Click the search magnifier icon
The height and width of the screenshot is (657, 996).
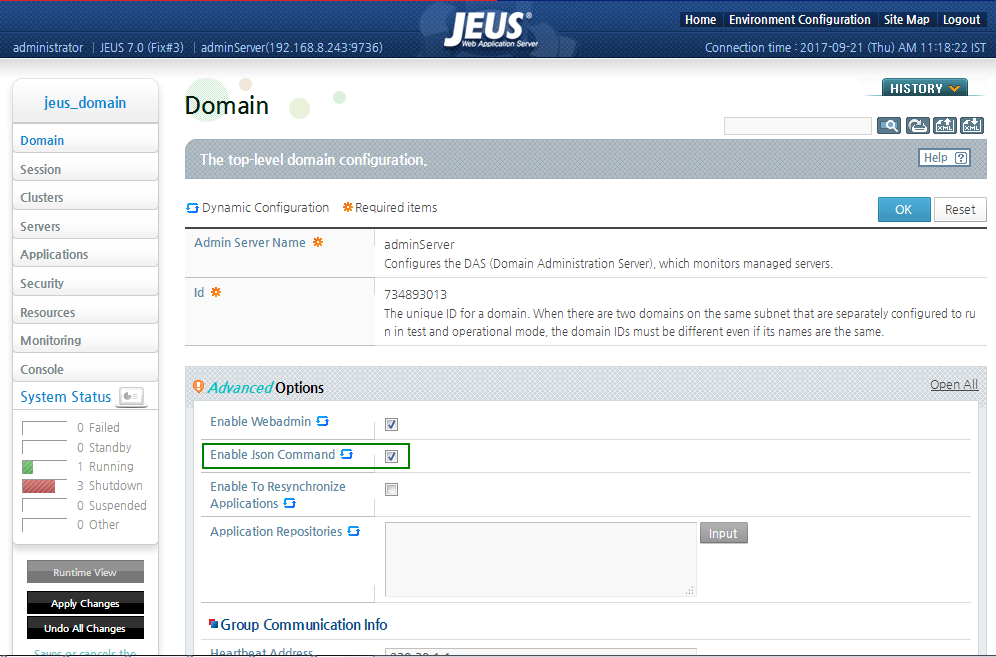(889, 126)
